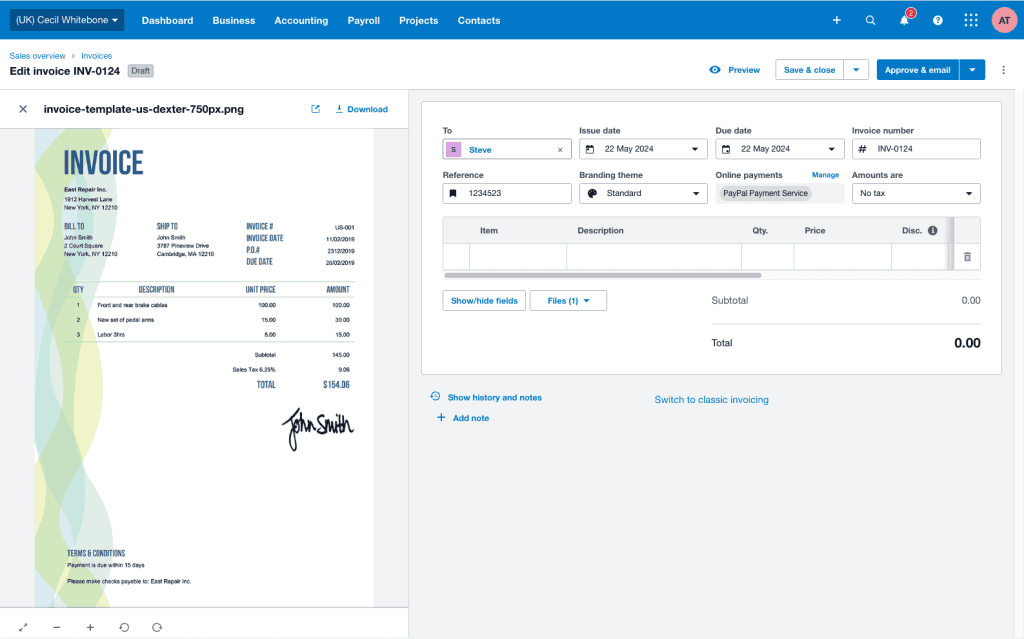Screen dimensions: 1024x639
Task: Expand the Amounts are No tax dropdown
Action: coord(915,193)
